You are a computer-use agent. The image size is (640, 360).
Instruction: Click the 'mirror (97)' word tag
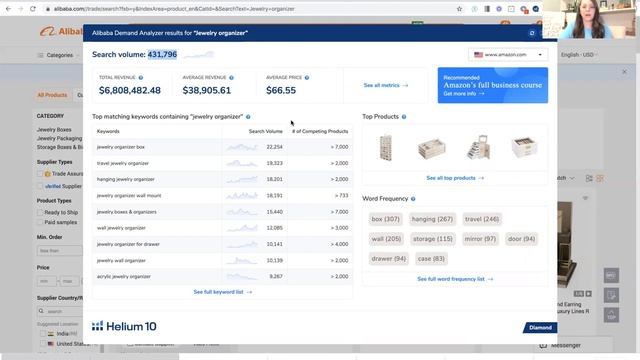click(480, 239)
